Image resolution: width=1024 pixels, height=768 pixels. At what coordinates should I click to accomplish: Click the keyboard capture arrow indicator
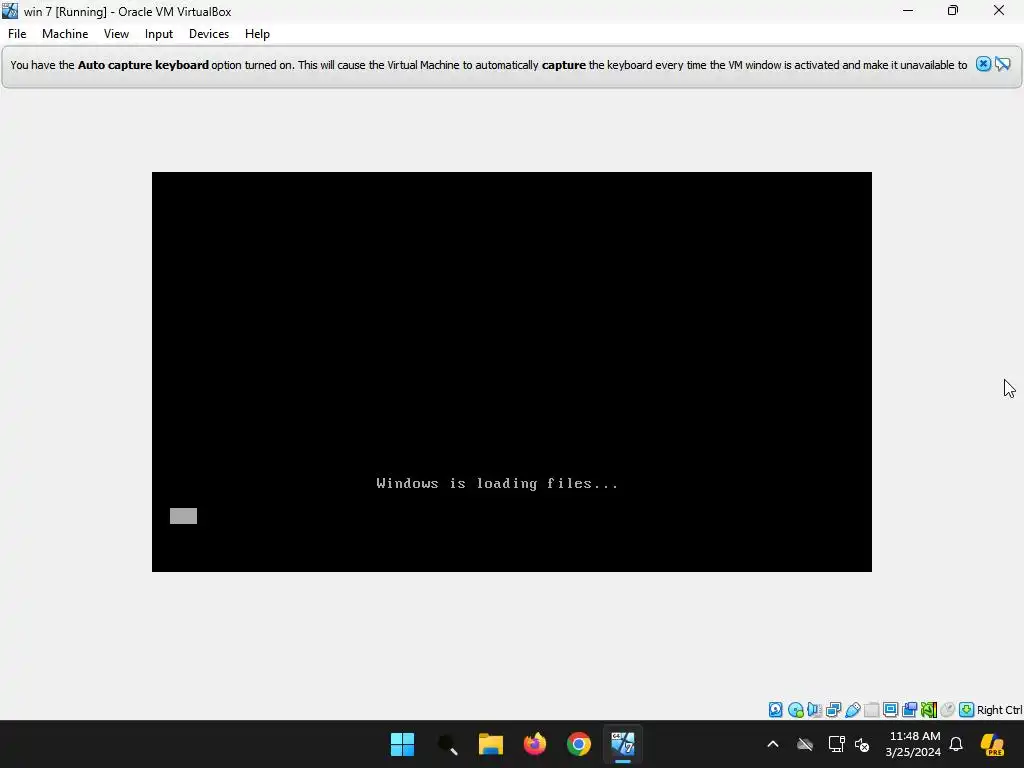click(967, 710)
